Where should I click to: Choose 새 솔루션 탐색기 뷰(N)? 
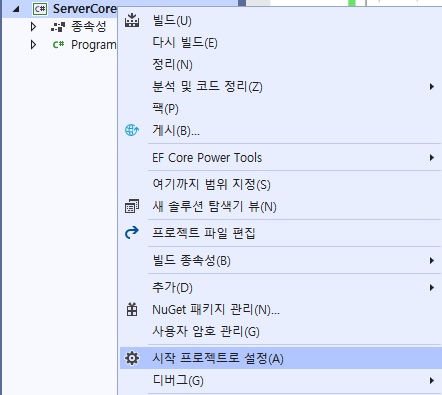(280, 206)
